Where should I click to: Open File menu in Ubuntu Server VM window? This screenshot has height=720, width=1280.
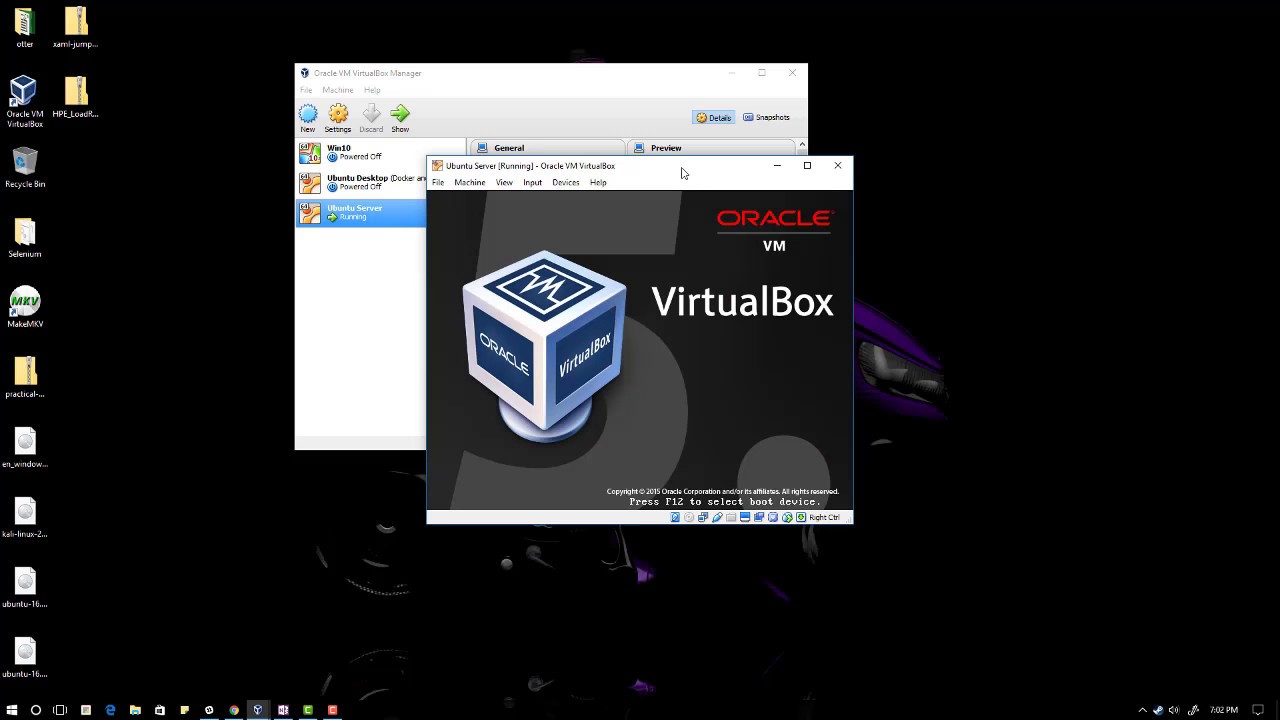coord(438,183)
